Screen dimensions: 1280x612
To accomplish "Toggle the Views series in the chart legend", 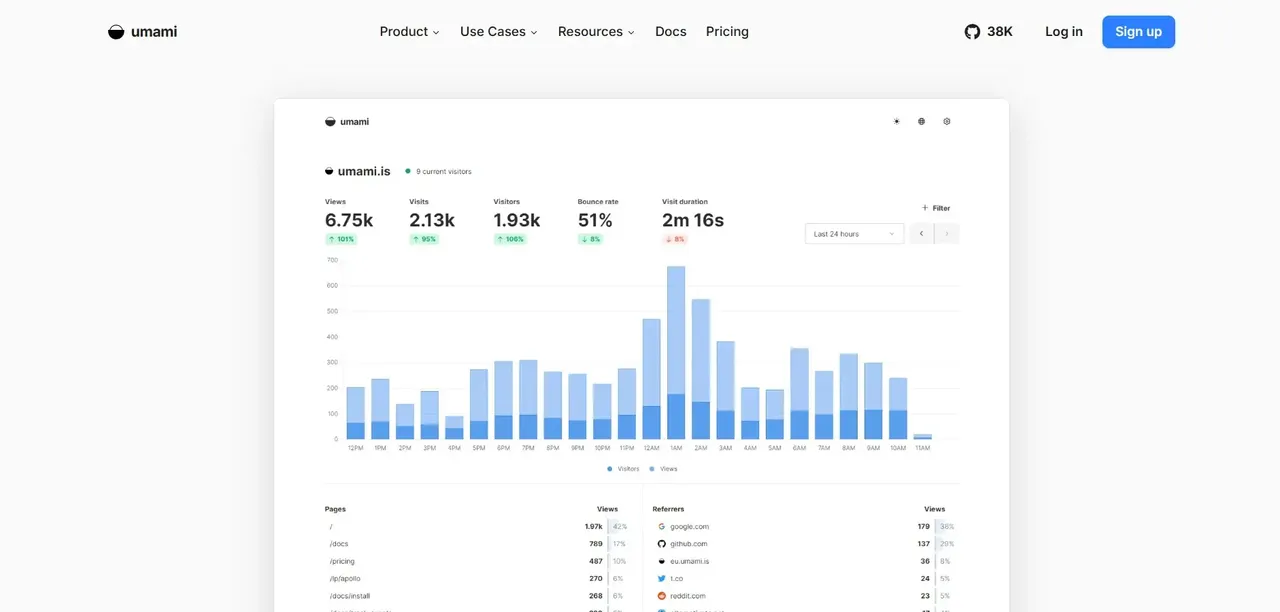I will [663, 469].
